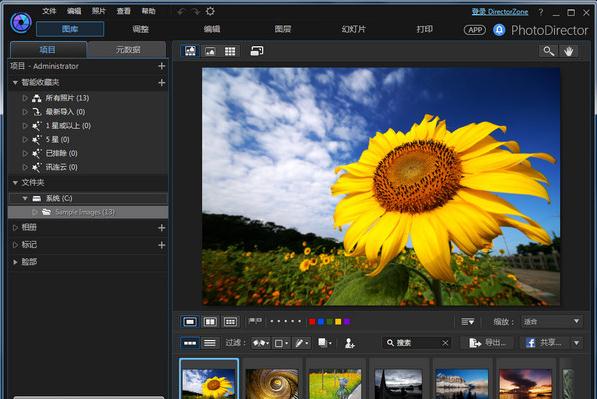
Task: Open the label square filter dropdown
Action: 281,343
